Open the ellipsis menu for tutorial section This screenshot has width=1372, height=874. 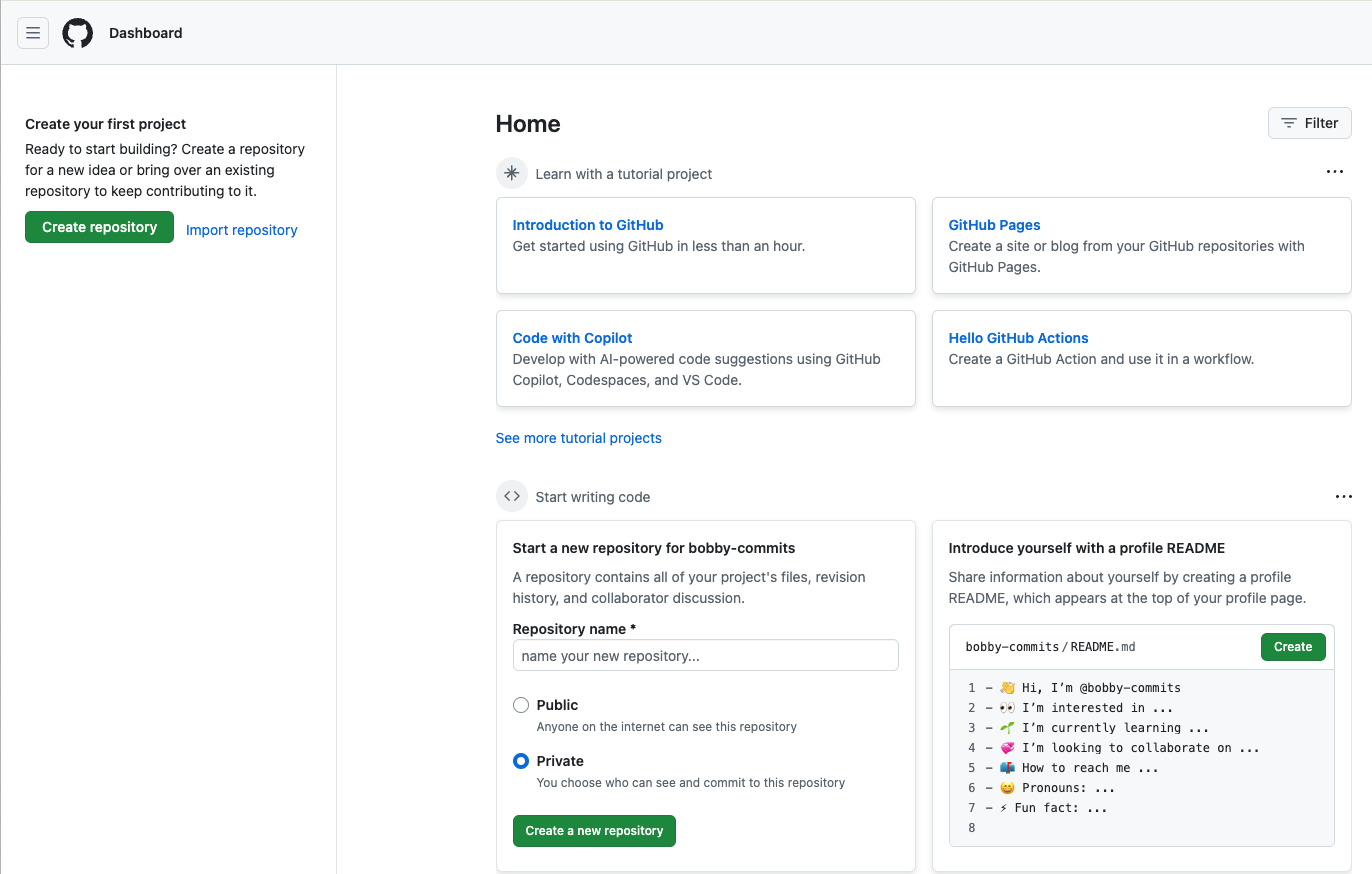[1335, 171]
